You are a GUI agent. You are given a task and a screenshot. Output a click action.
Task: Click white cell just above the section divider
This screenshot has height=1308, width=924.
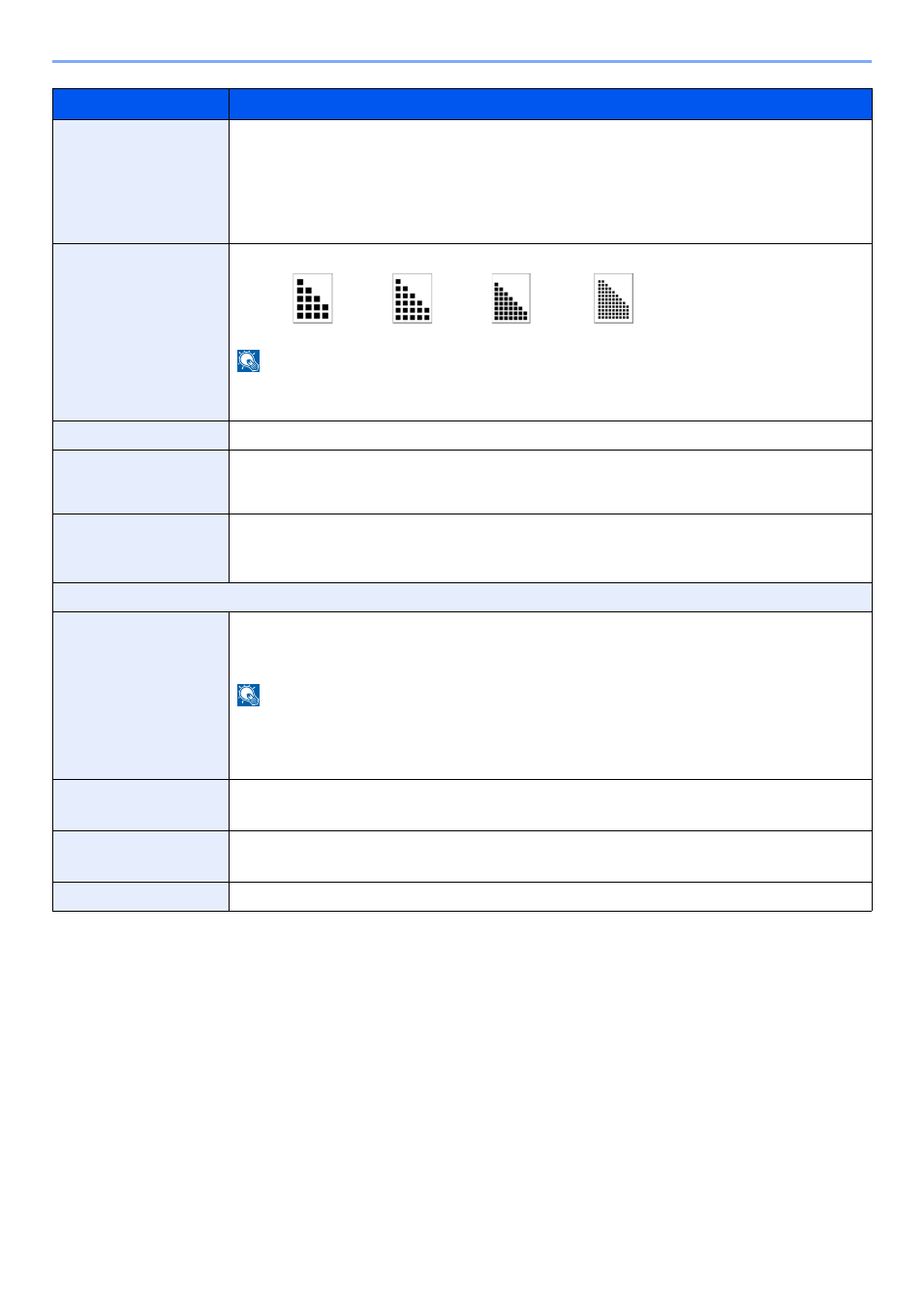click(x=550, y=548)
